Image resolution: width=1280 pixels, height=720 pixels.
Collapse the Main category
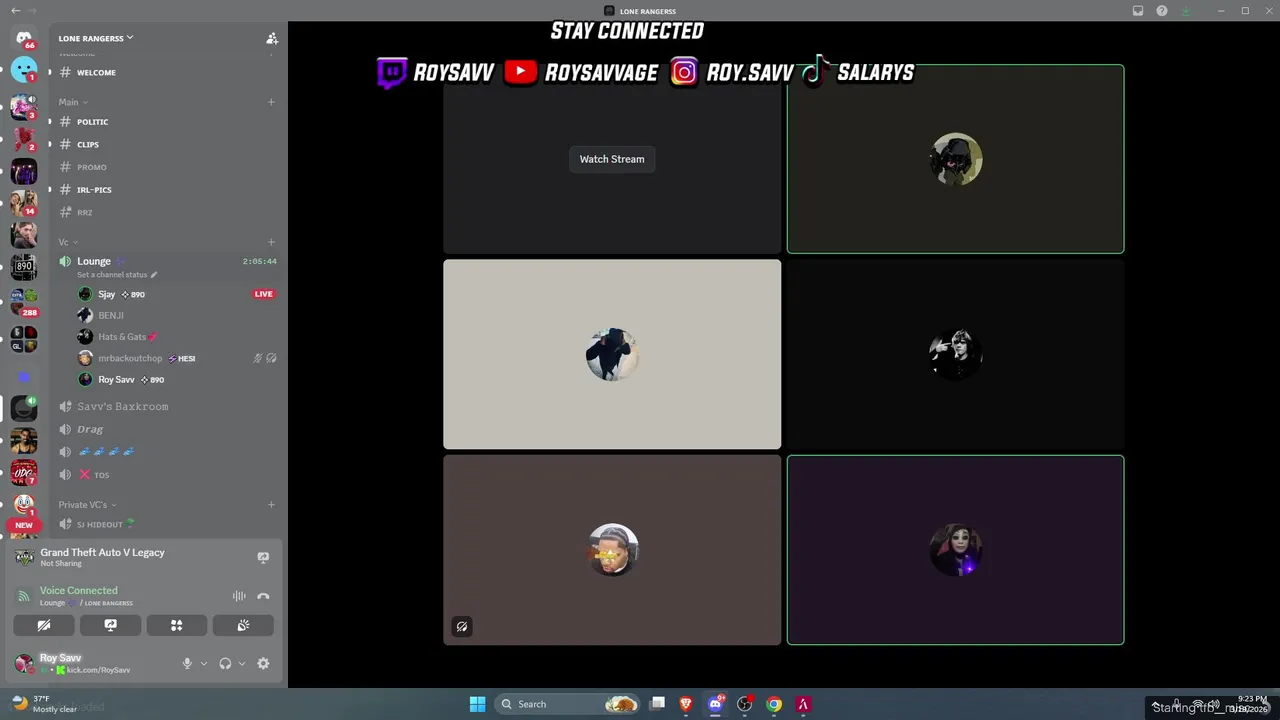click(72, 102)
